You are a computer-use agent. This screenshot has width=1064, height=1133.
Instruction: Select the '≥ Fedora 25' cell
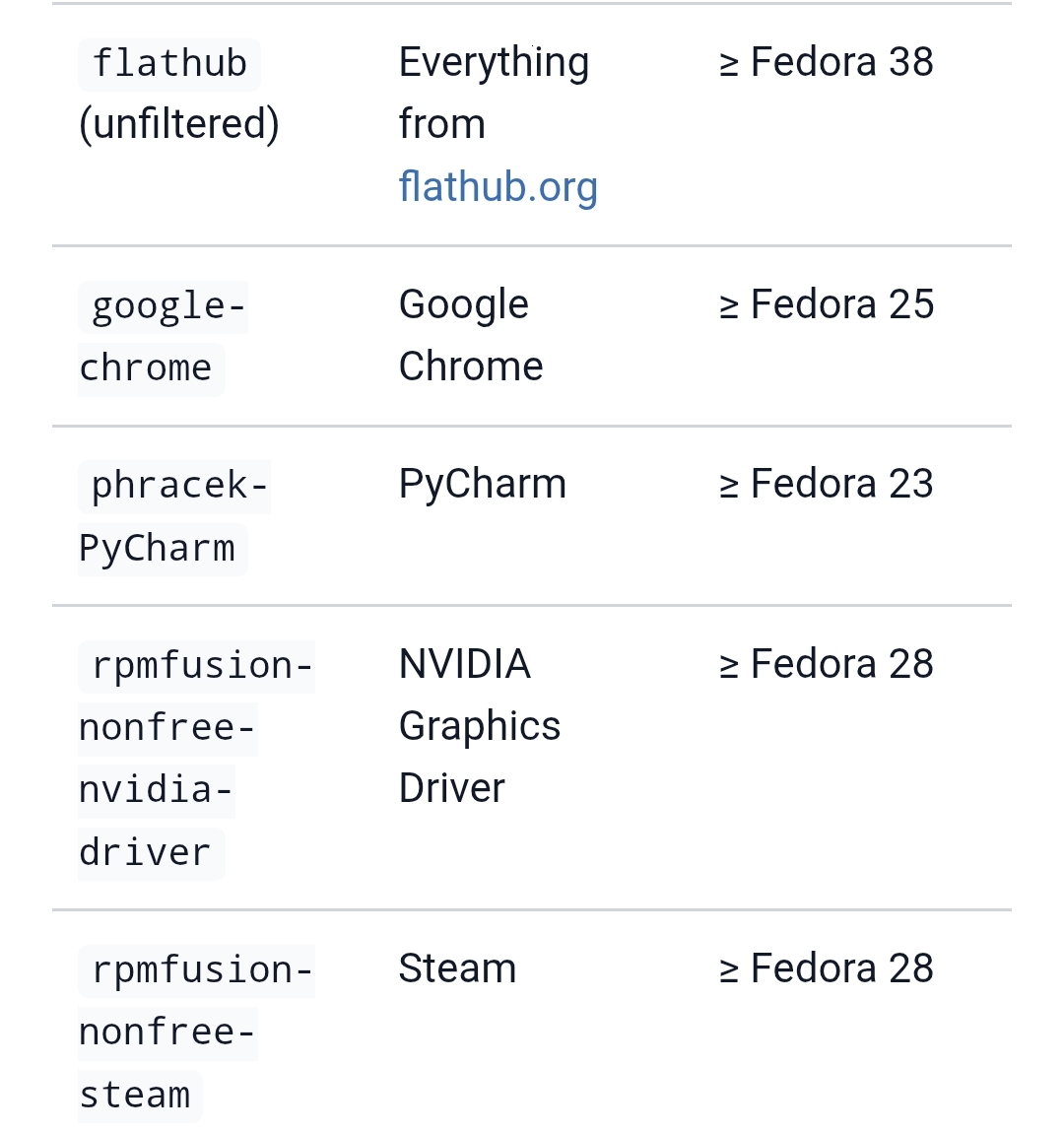pos(826,305)
